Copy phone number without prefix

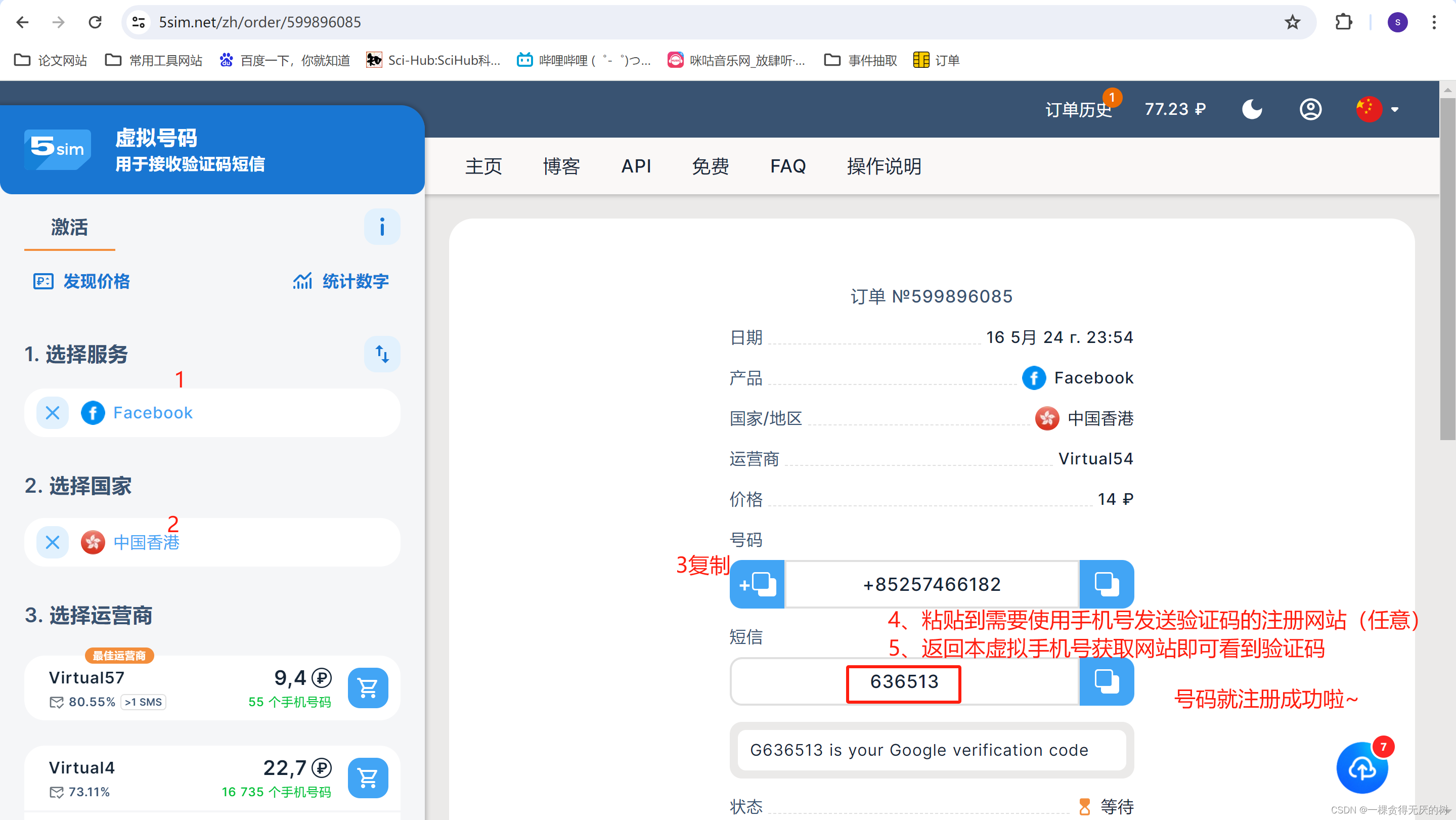(1106, 584)
